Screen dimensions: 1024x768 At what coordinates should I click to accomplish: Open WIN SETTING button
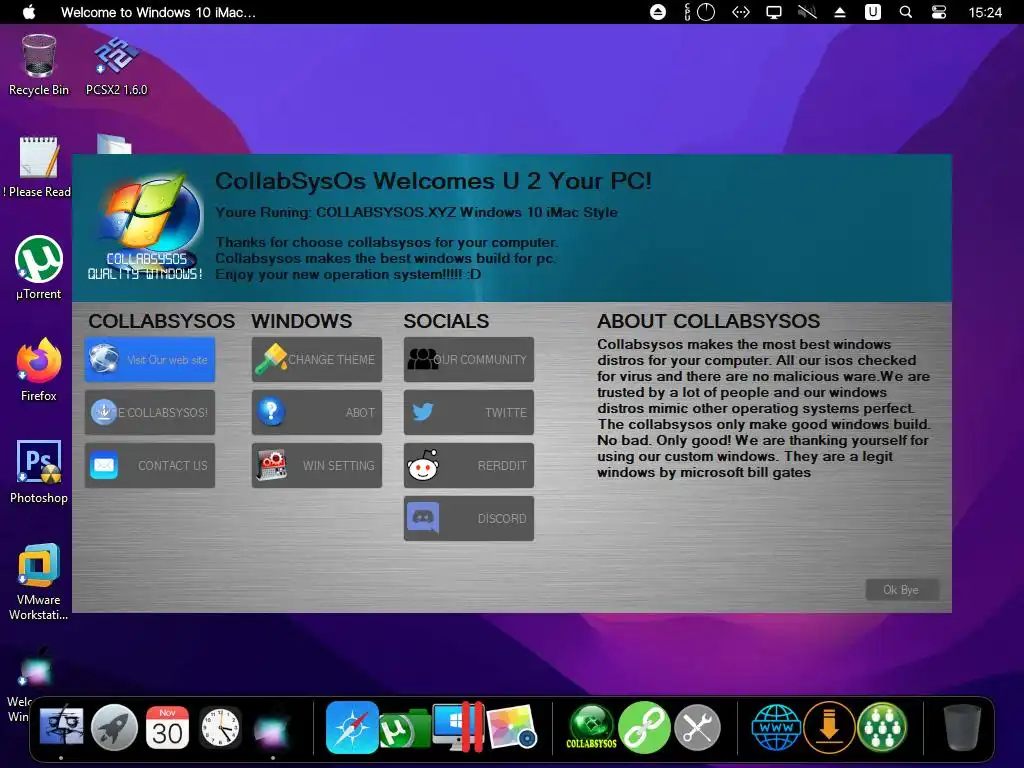[x=317, y=465]
